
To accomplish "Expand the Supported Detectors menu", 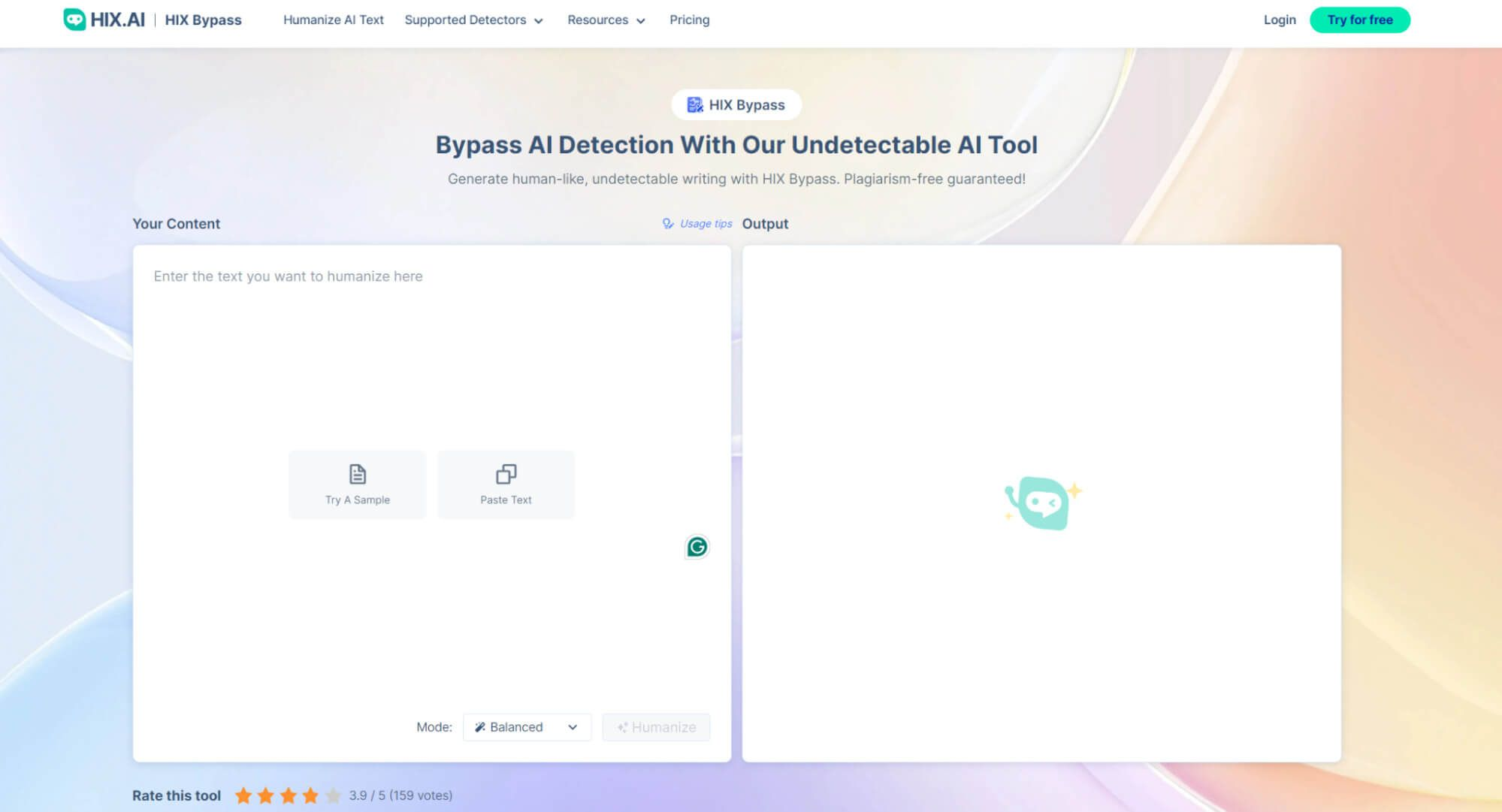I will point(473,20).
